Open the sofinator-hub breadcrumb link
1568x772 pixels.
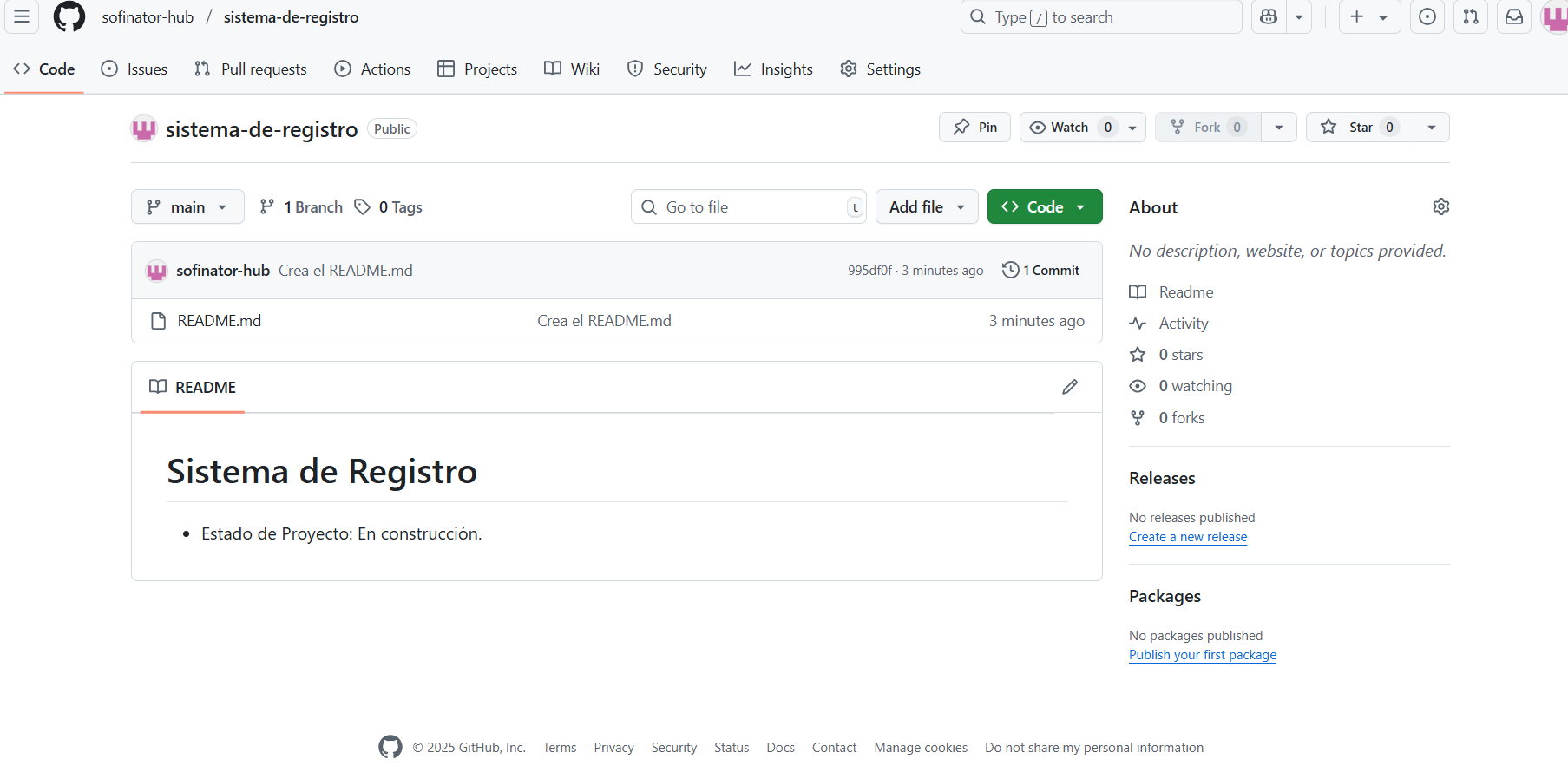[x=148, y=17]
